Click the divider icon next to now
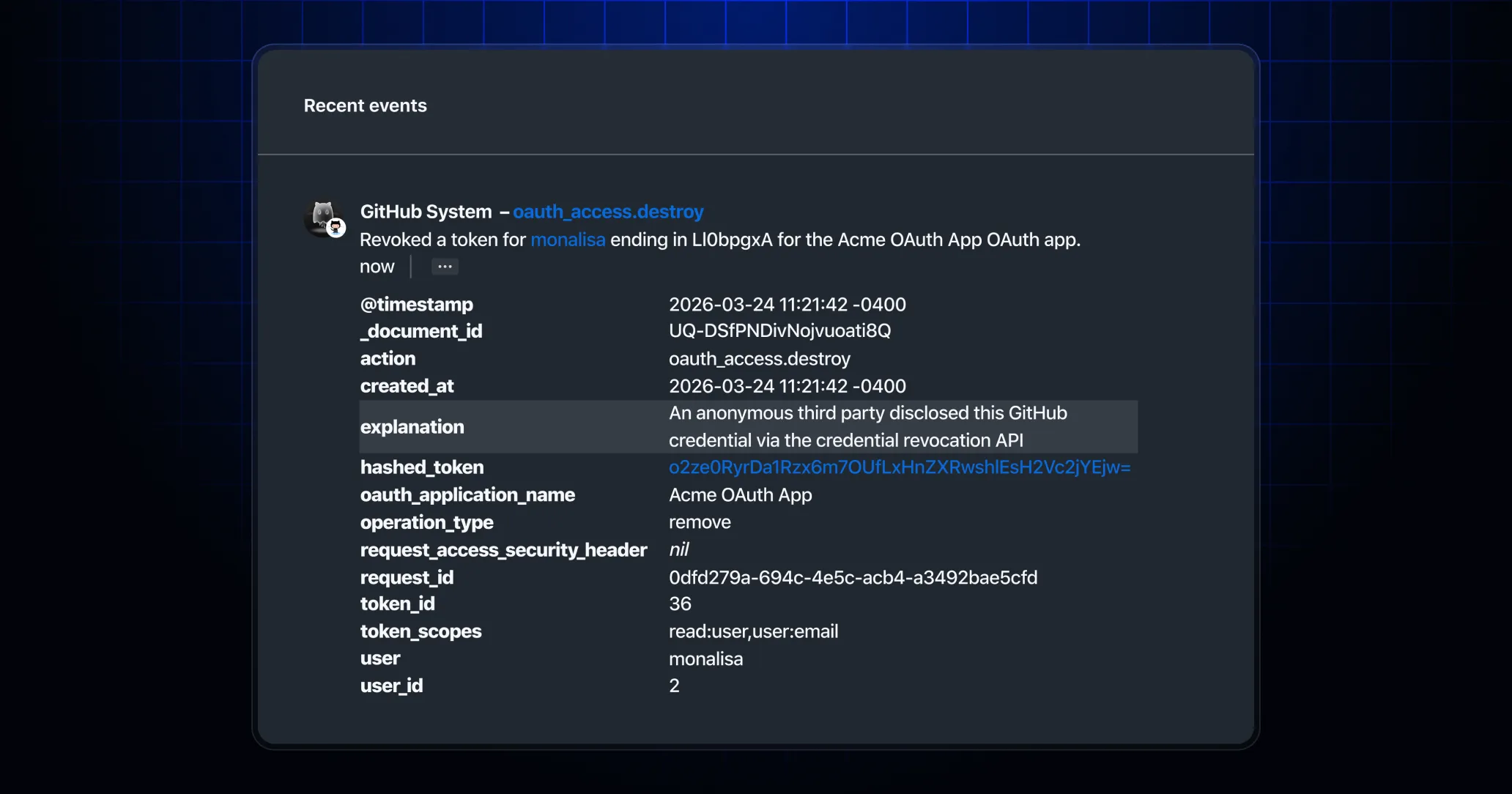 pos(411,267)
